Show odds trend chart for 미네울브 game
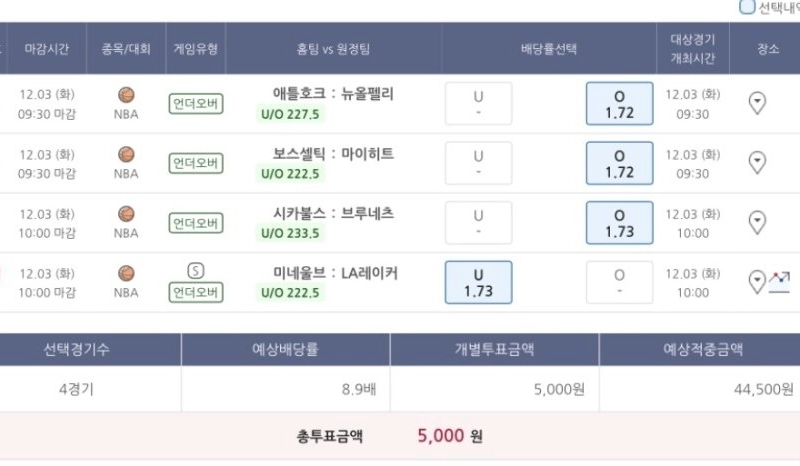 tap(779, 282)
